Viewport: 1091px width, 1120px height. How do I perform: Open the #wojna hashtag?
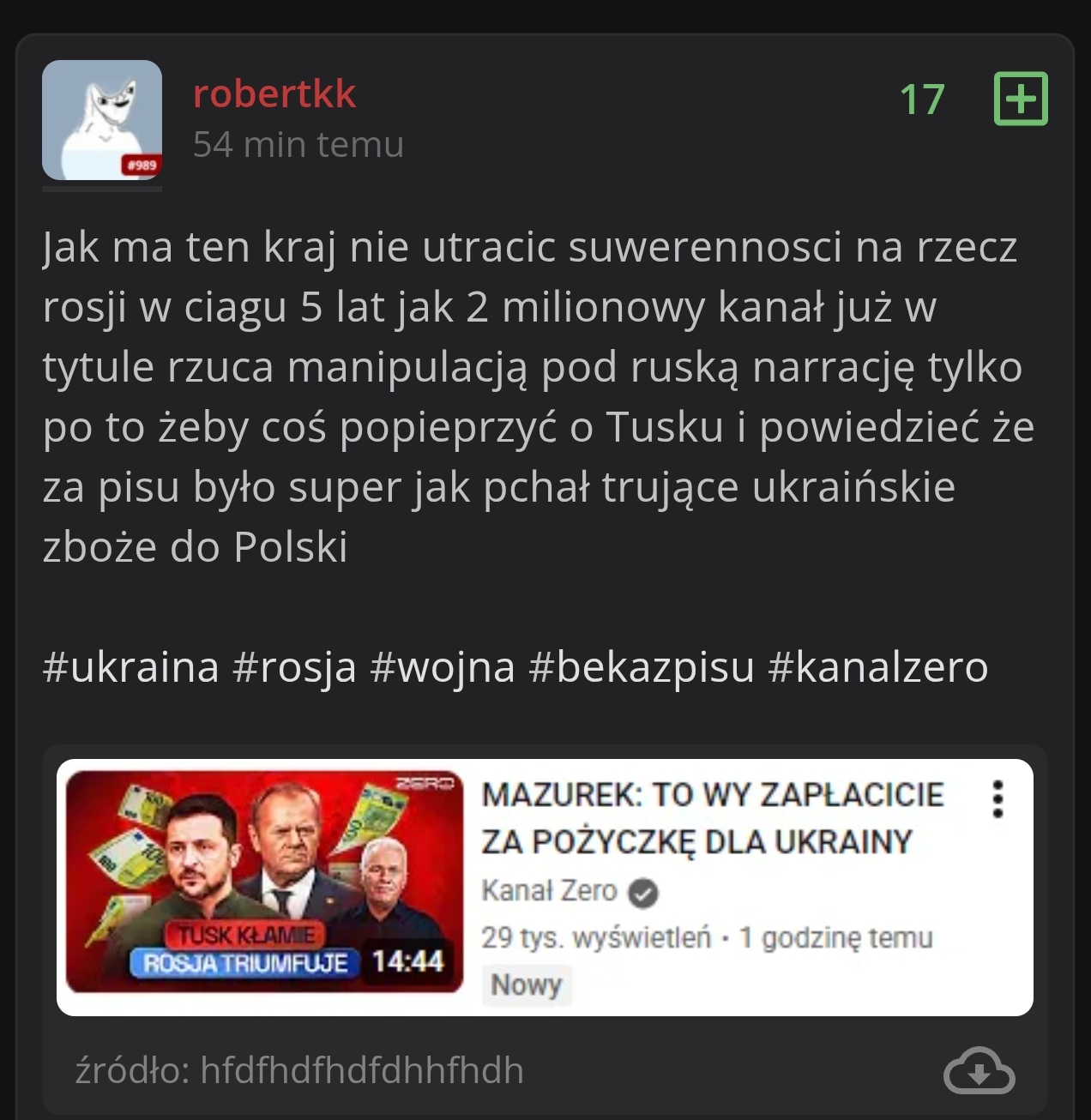(x=443, y=667)
